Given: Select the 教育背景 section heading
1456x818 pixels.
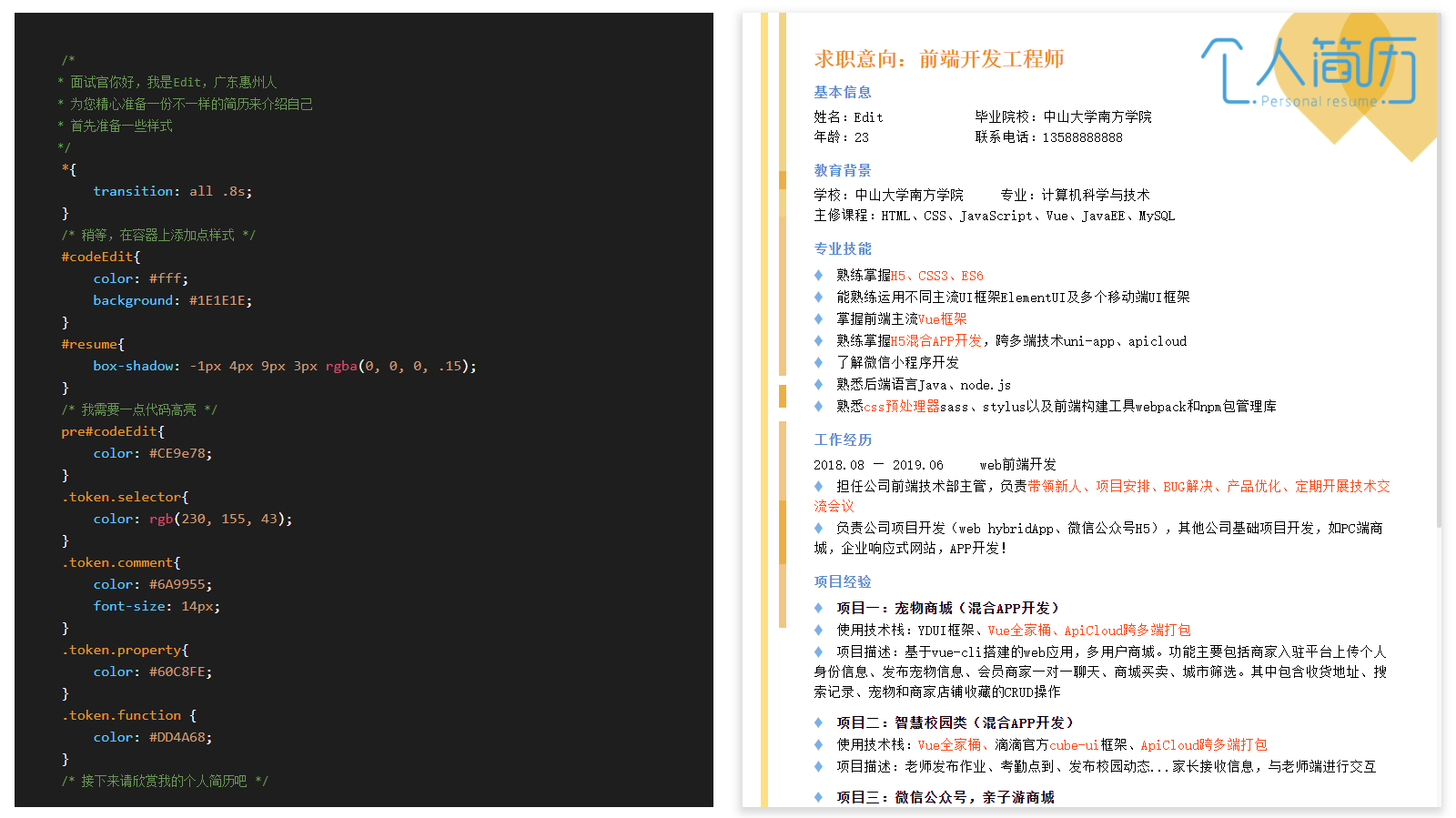Looking at the screenshot, I should tap(843, 170).
